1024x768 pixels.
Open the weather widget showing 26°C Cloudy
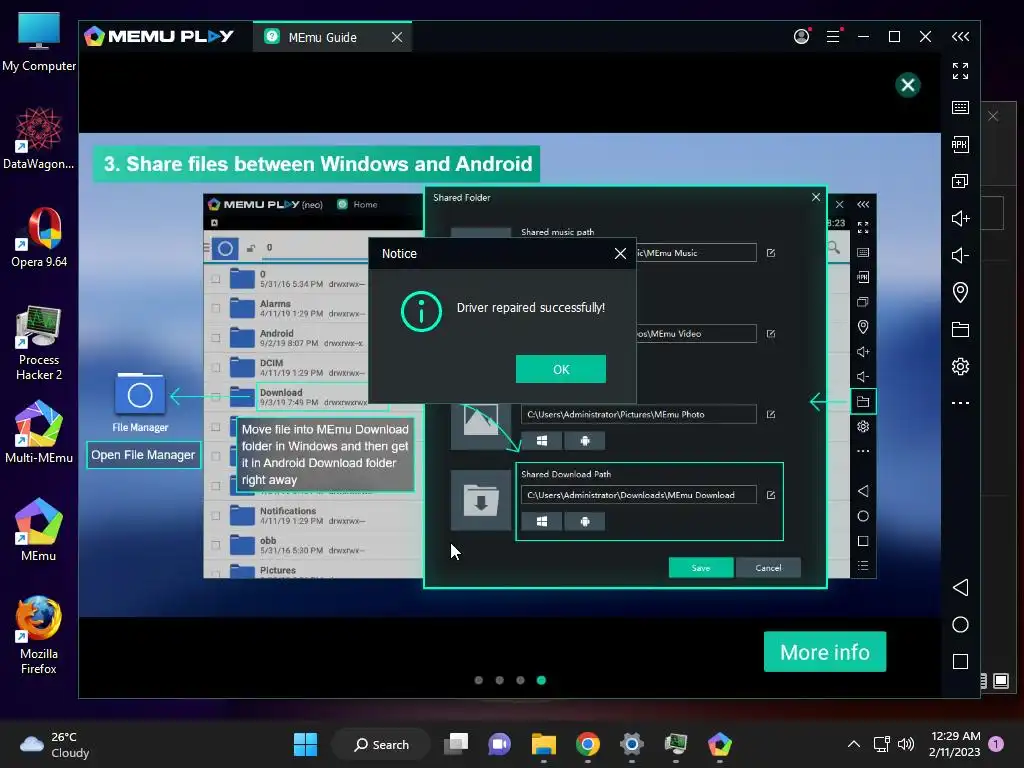pos(56,744)
